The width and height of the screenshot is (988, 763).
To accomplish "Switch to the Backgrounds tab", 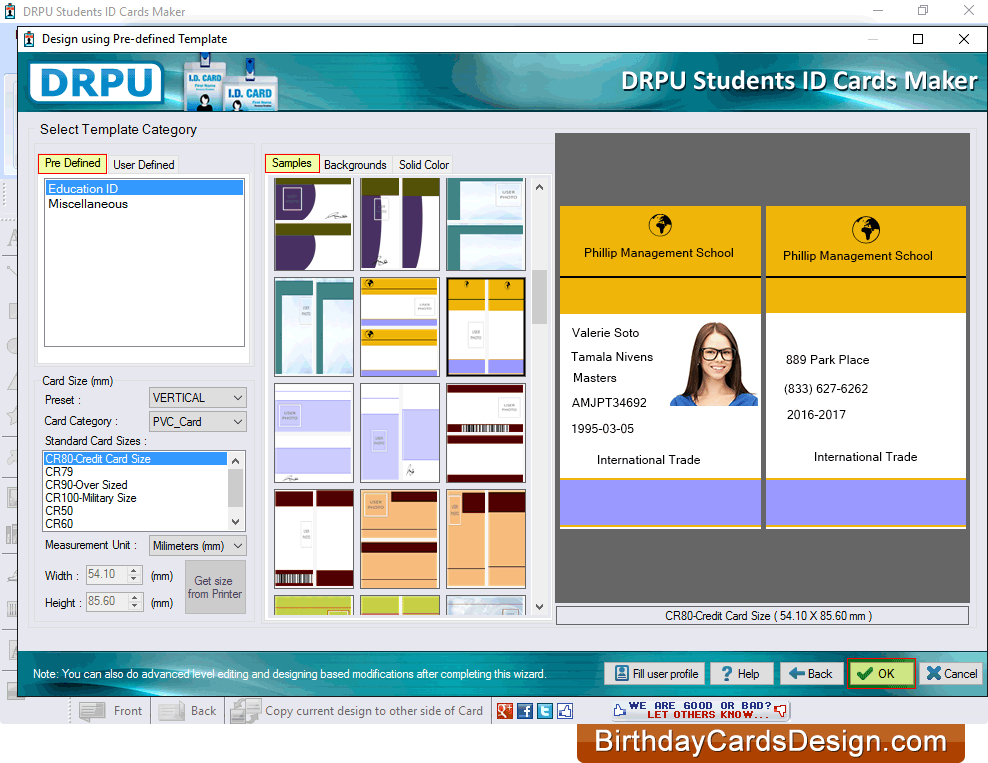I will point(355,164).
